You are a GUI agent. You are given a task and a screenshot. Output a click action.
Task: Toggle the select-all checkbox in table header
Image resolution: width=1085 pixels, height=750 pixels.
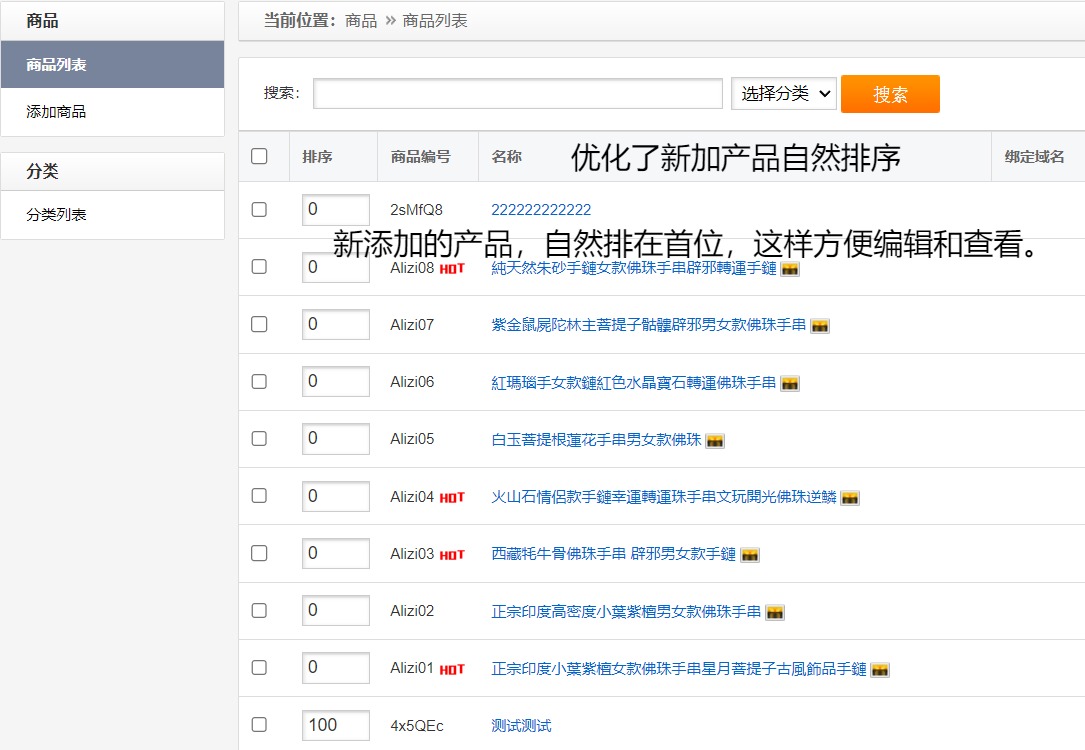pyautogui.click(x=260, y=156)
